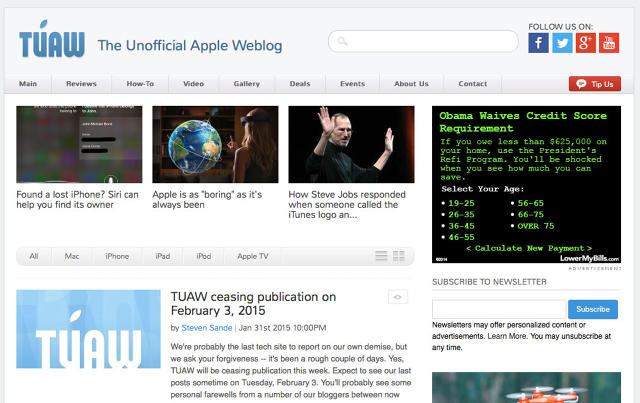Image resolution: width=640 pixels, height=403 pixels.
Task: Click 'Obama Waives Credit Score' ad headline
Action: tap(523, 122)
